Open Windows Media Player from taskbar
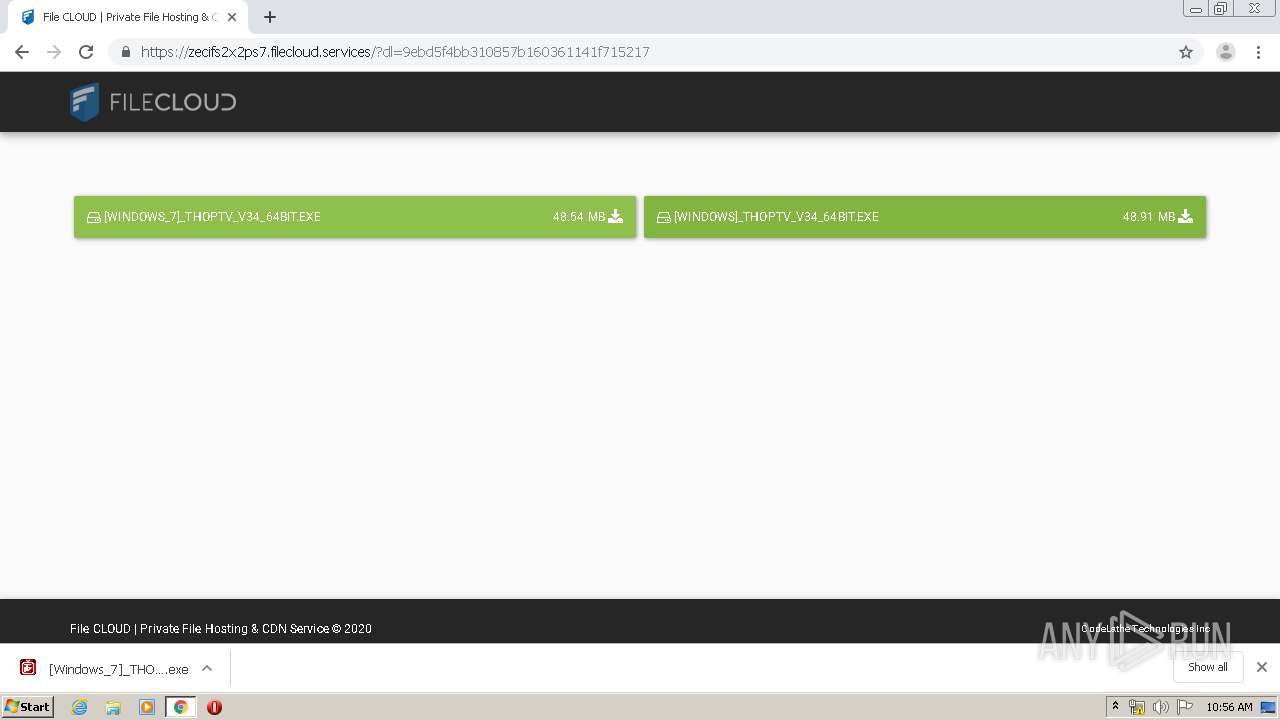The height and width of the screenshot is (720, 1280). click(147, 707)
